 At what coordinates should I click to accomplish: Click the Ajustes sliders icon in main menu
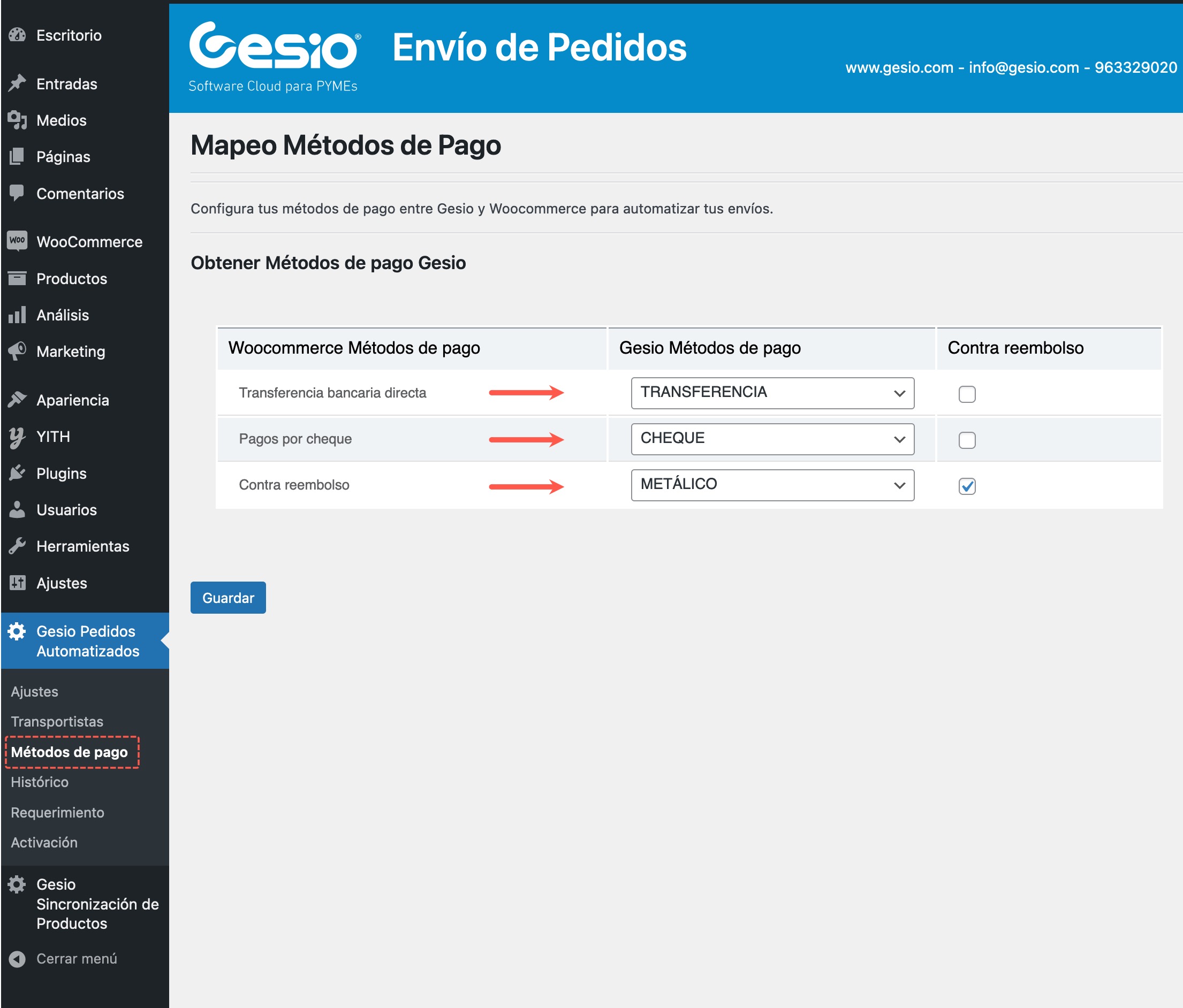(x=17, y=583)
